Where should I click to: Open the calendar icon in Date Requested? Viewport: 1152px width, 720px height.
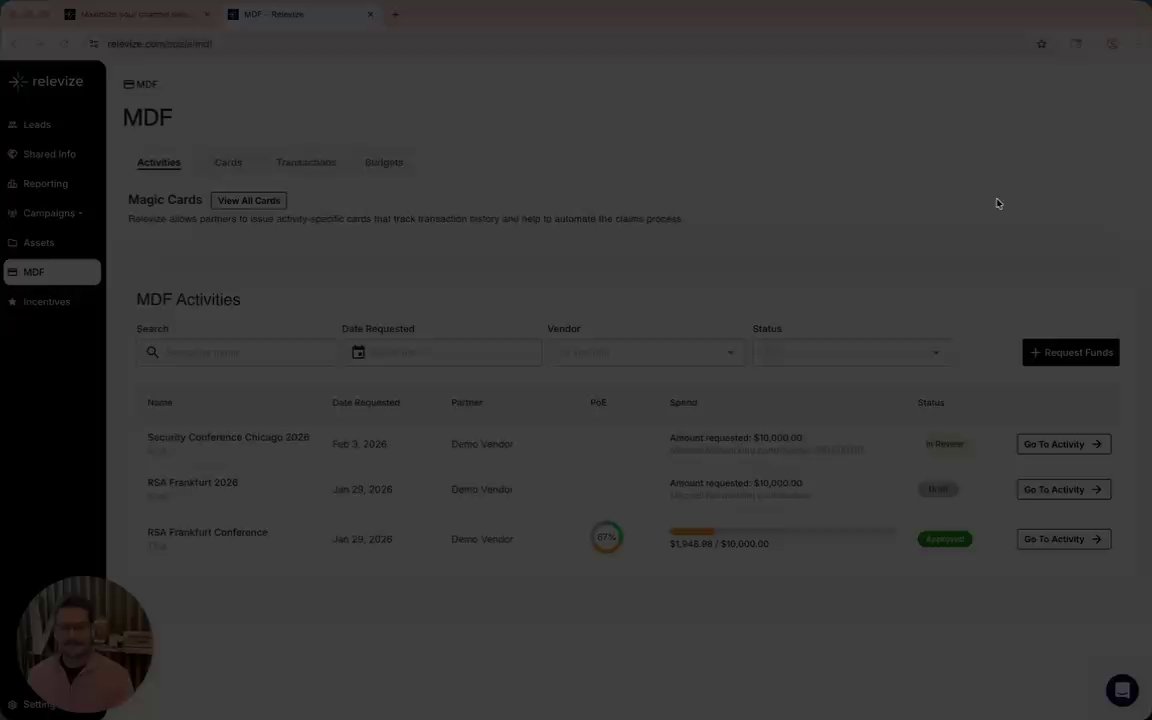point(359,353)
